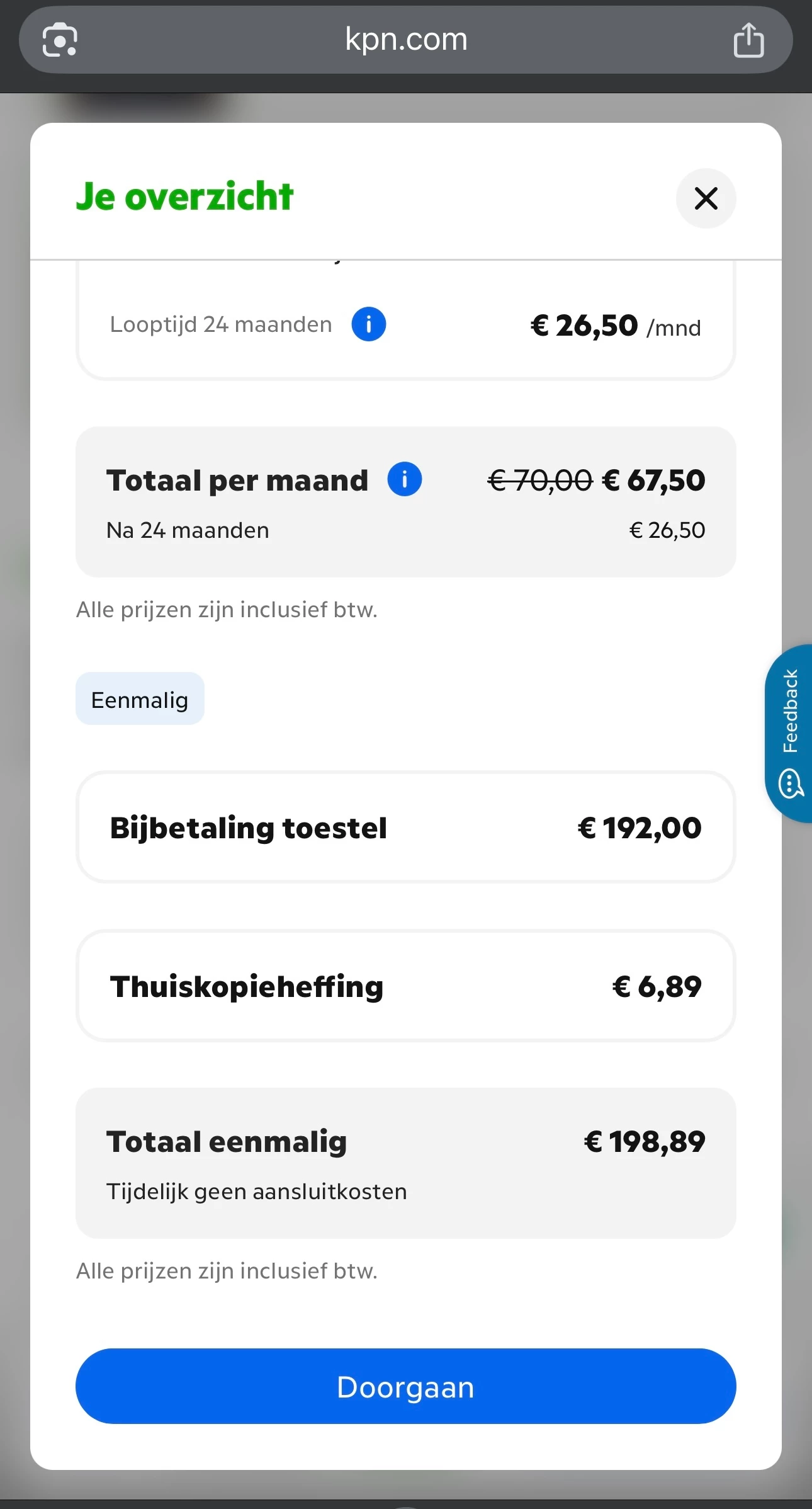812x1509 pixels.
Task: Show info for Totaal per maand
Action: tap(404, 479)
